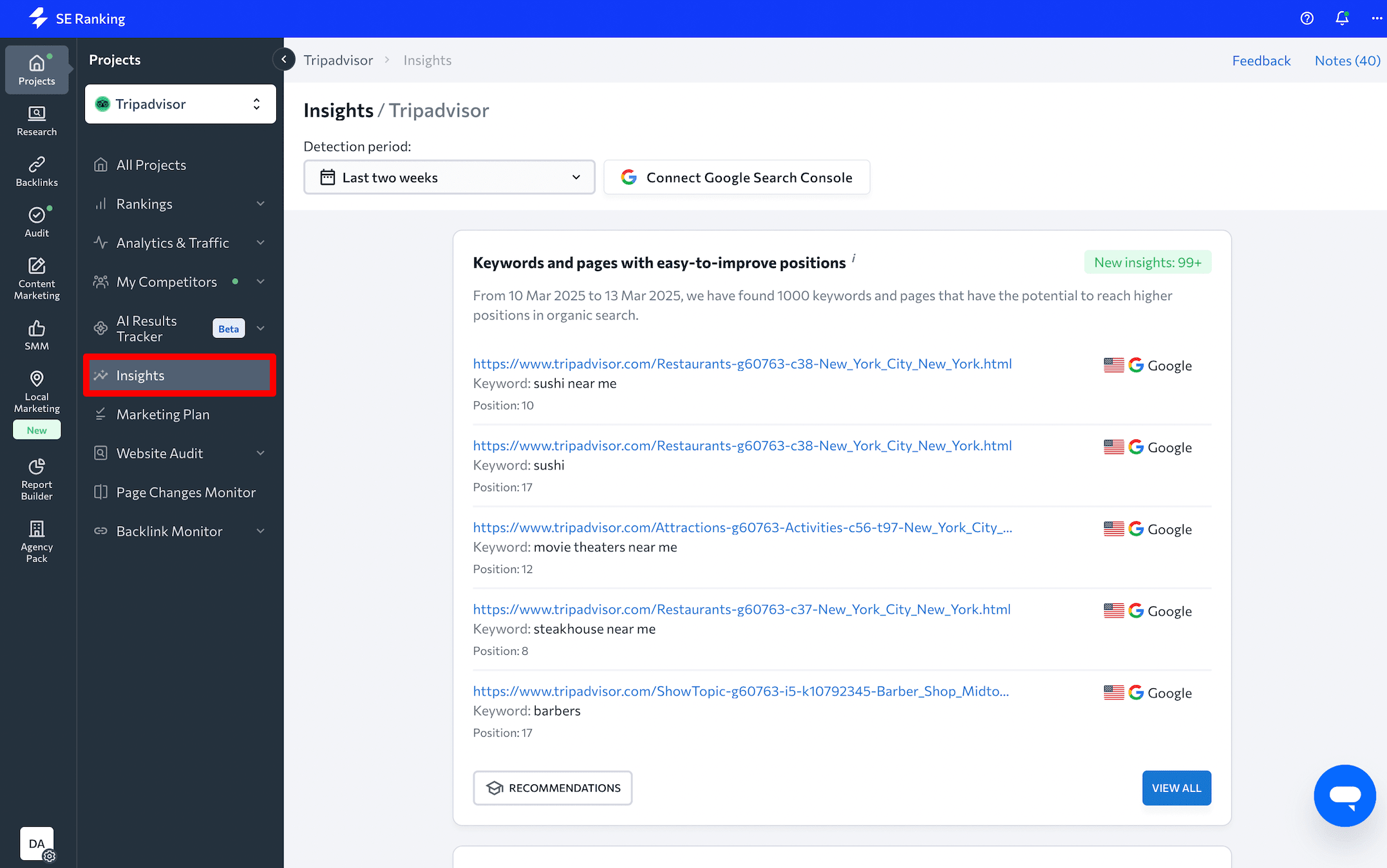
Task: Click the help question mark icon
Action: 1307,18
